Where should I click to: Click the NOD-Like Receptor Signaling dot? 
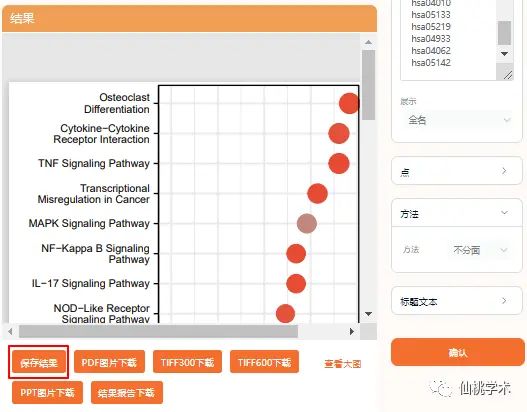tap(285, 314)
